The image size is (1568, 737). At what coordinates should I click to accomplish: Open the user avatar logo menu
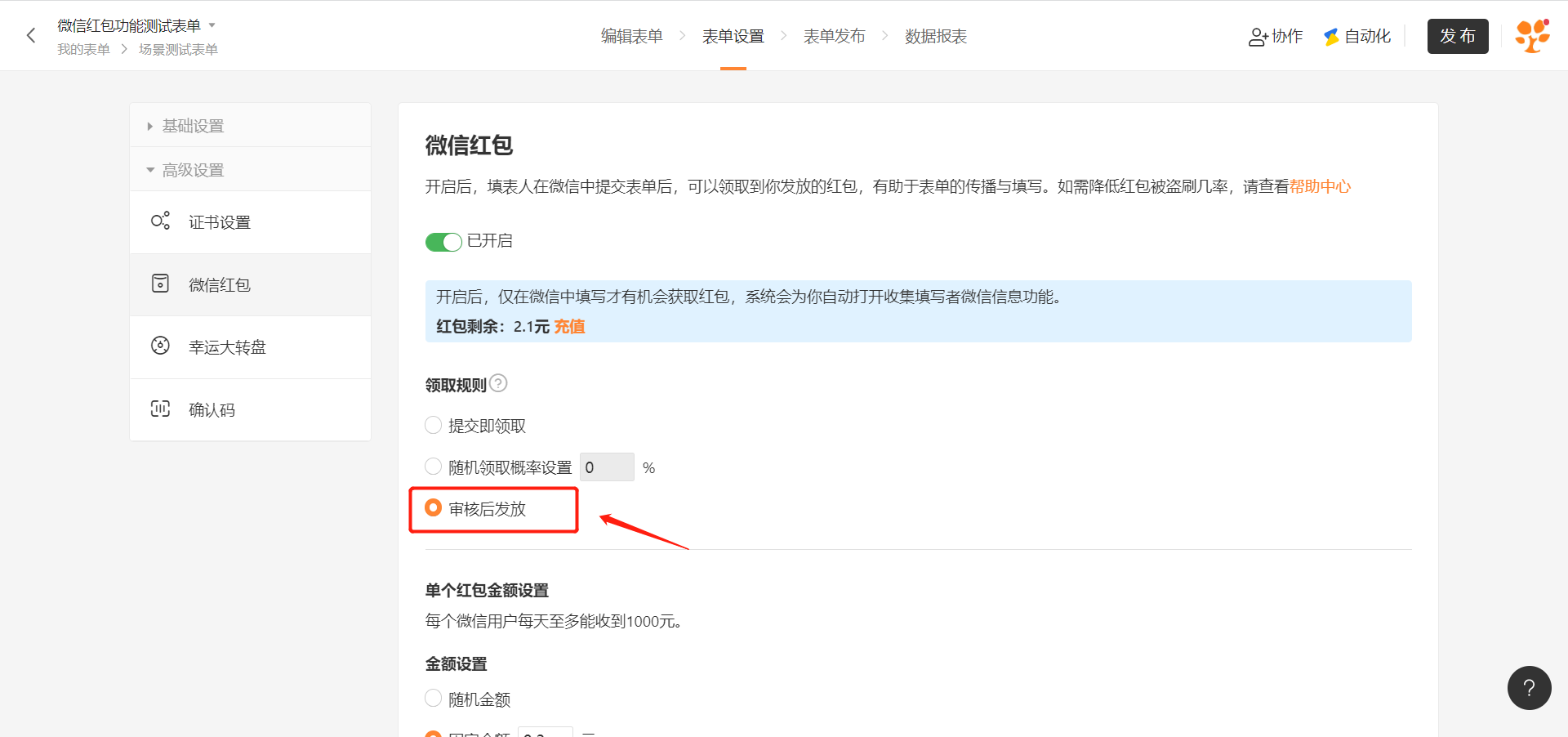pos(1532,36)
